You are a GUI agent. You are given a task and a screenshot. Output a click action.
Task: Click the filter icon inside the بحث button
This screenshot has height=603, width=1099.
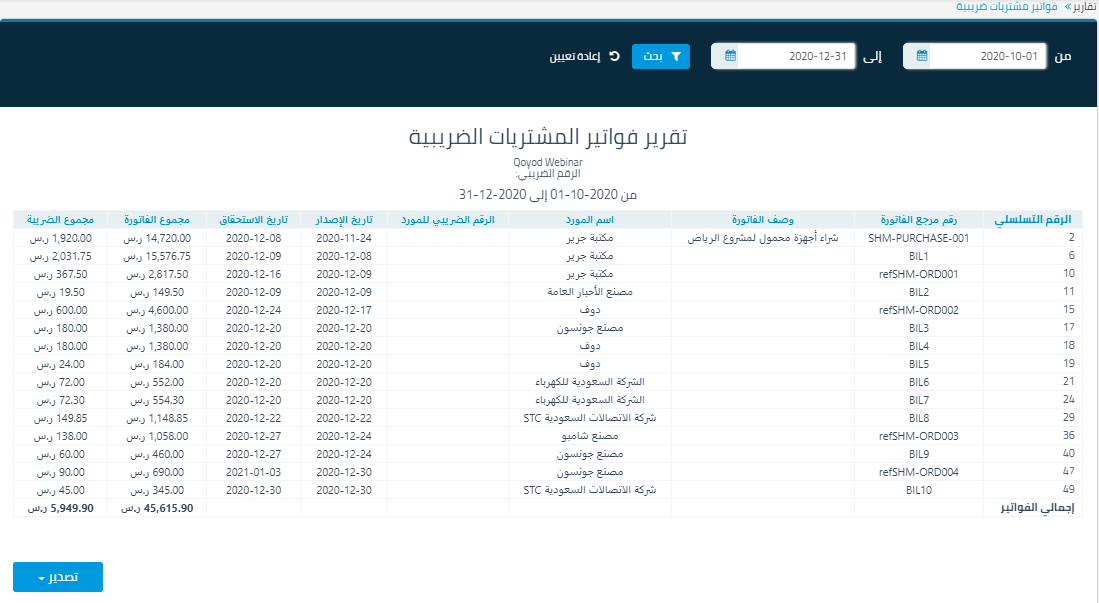677,56
